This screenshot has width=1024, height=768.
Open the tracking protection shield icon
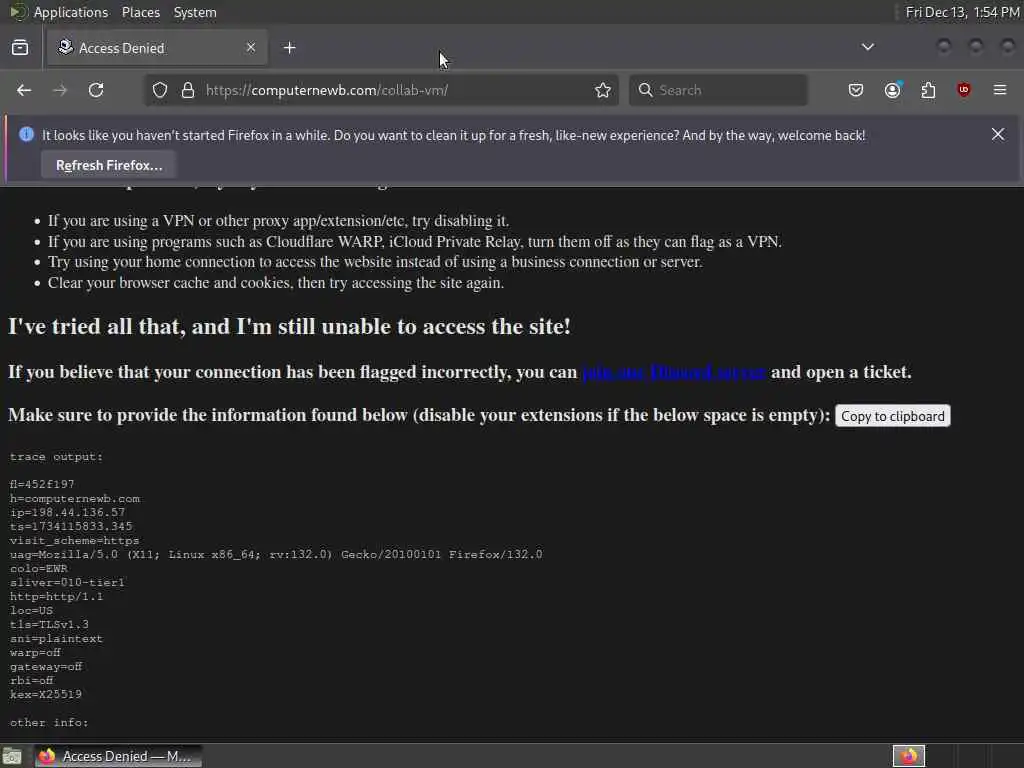coord(160,90)
